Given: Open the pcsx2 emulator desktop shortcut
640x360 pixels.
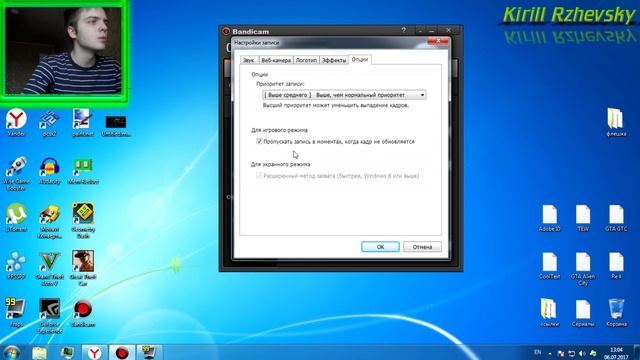Looking at the screenshot, I should (49, 122).
